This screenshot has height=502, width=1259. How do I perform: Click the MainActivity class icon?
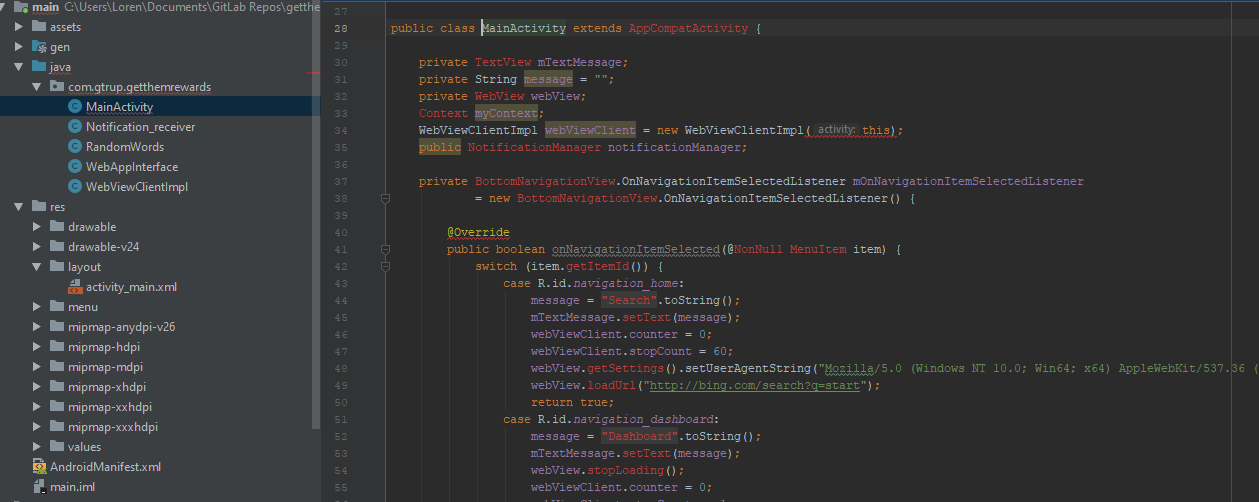pos(75,107)
